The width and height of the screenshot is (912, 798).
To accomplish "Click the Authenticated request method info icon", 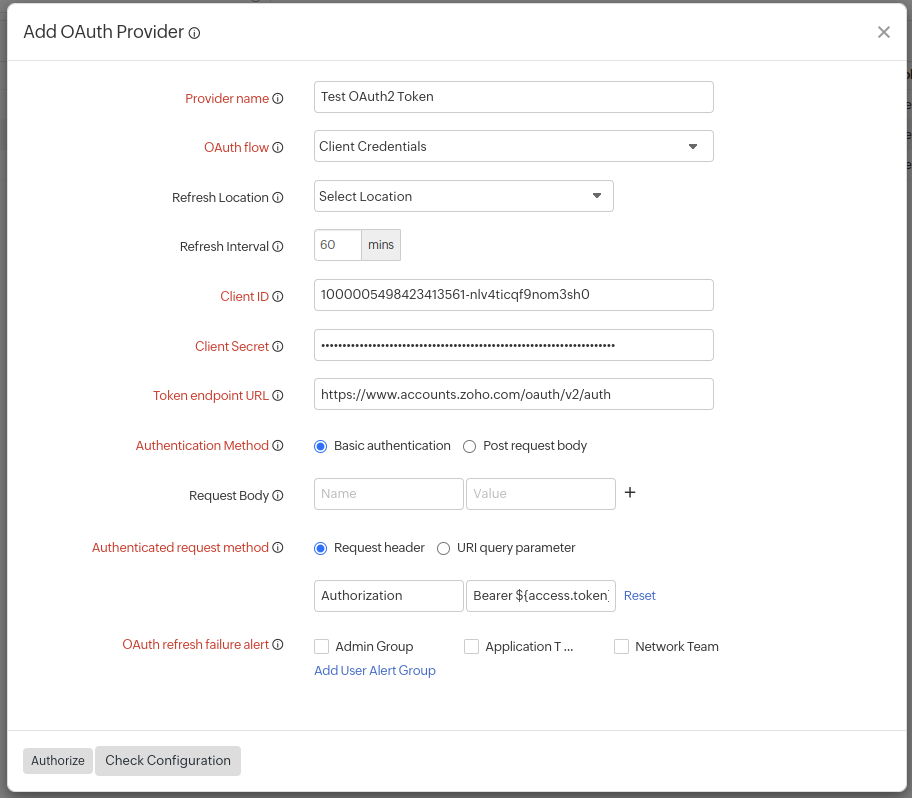I will click(278, 547).
